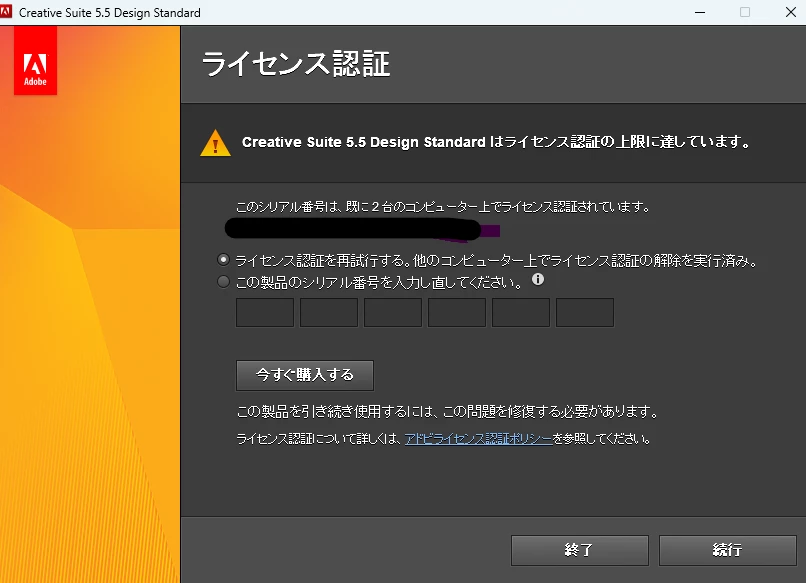Screen dimensions: 806x583
Task: Click text about 2 台のコンピューター activation
Action: click(x=444, y=207)
